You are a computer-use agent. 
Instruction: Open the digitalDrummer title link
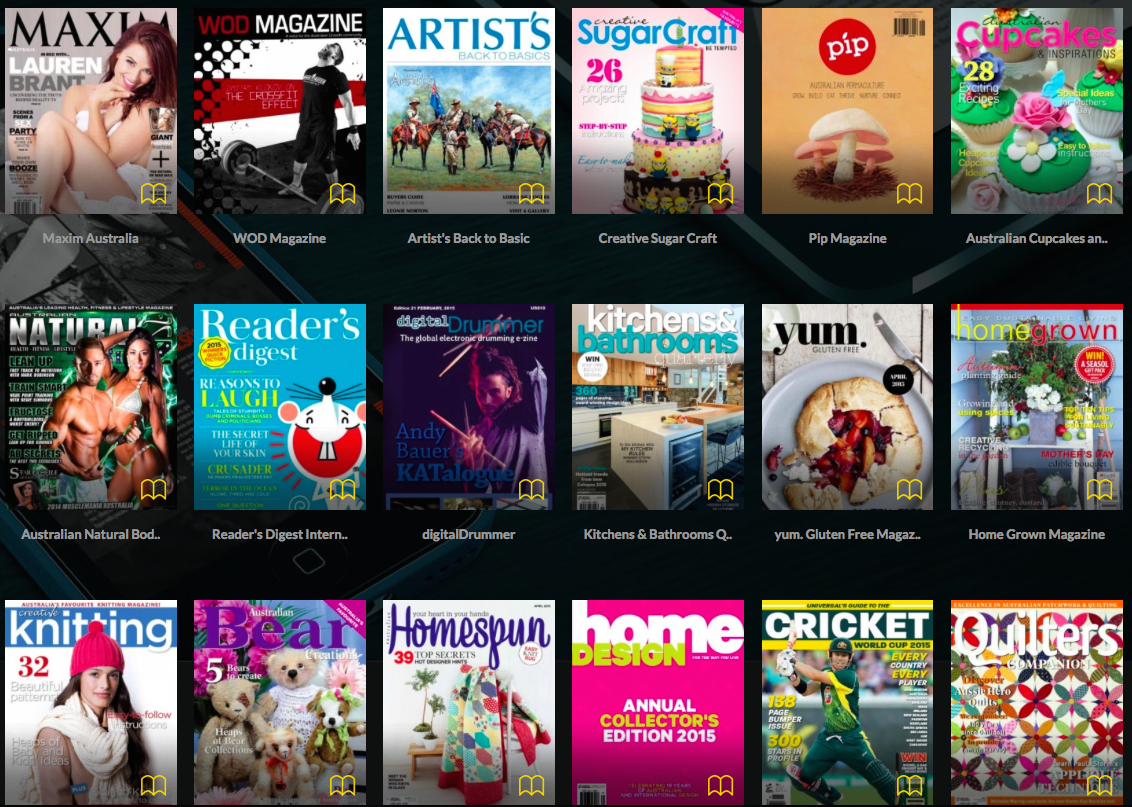469,534
